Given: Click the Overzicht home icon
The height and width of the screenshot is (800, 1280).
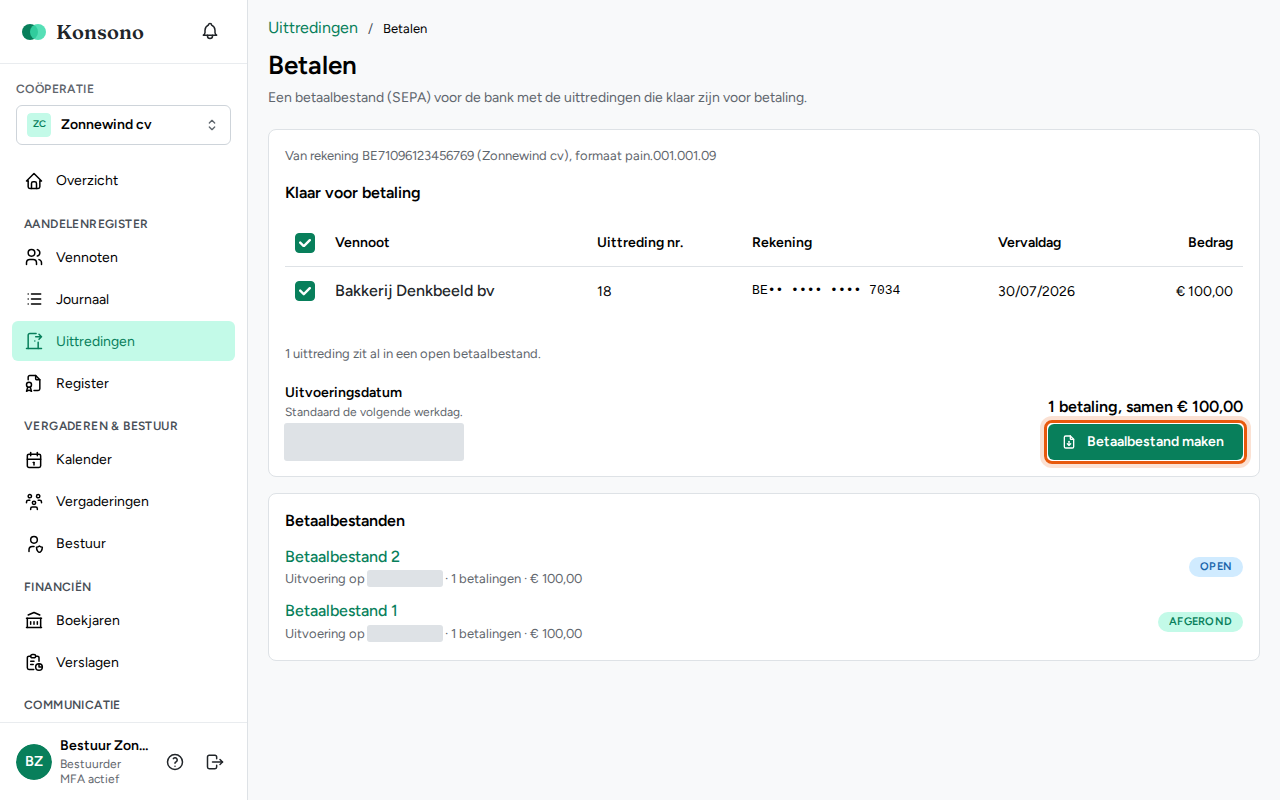Looking at the screenshot, I should (x=34, y=181).
